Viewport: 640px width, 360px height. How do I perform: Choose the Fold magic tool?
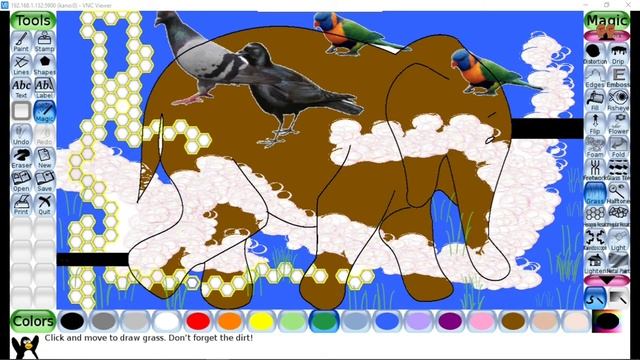618,147
